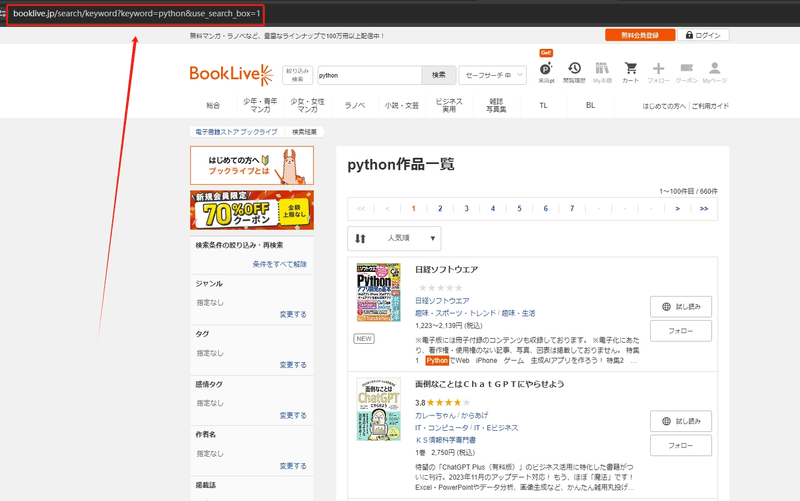Image resolution: width=800 pixels, height=501 pixels.
Task: Open the shopping cart icon
Action: [x=631, y=71]
